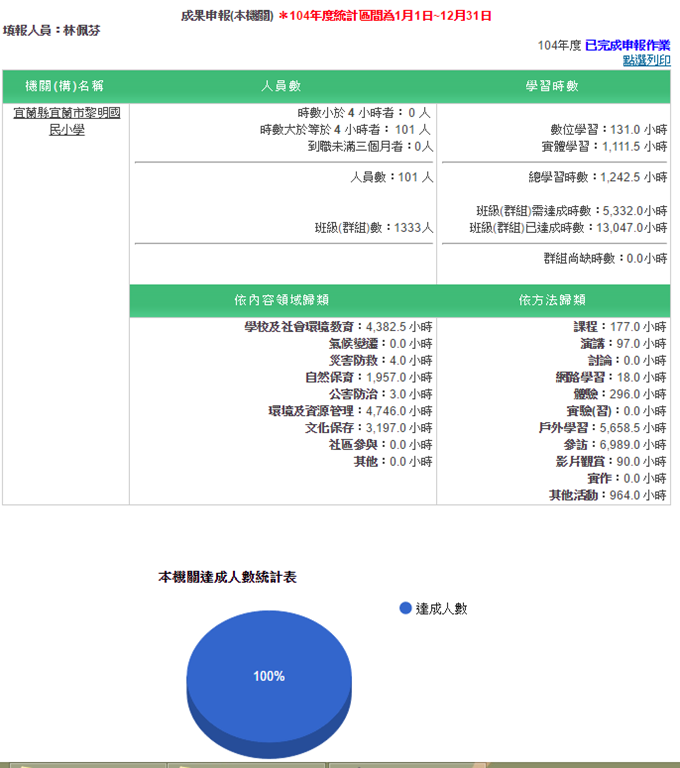Click 其他 0.0 小時 content row
Screen dimensions: 680x768
click(x=393, y=461)
